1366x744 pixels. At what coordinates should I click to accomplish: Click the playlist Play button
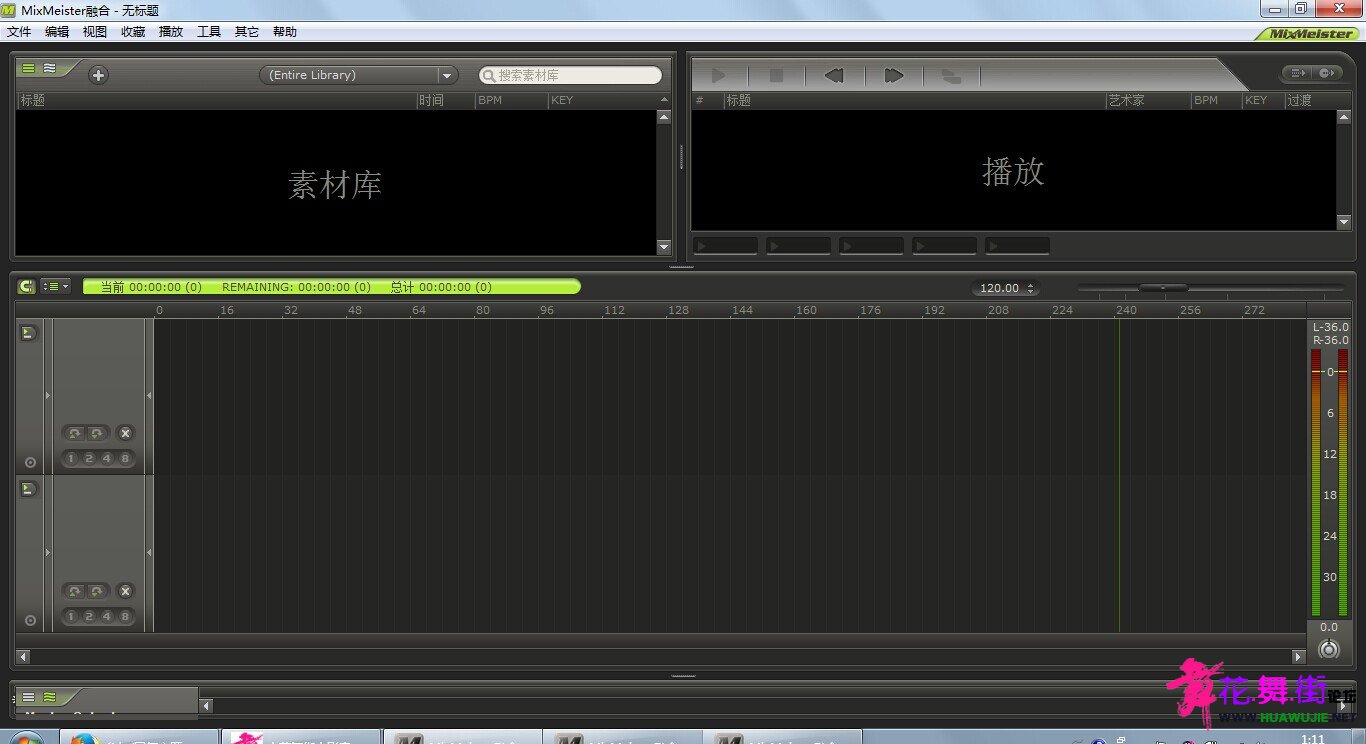[x=718, y=75]
